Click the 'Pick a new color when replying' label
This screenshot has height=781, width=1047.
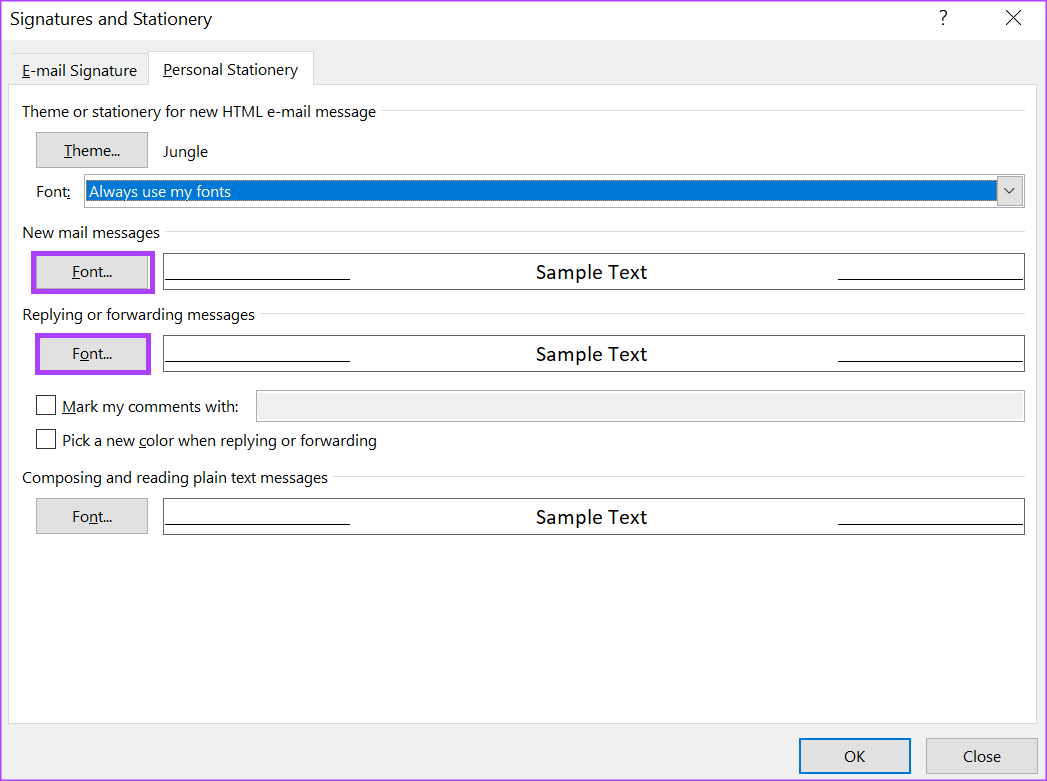pyautogui.click(x=220, y=441)
